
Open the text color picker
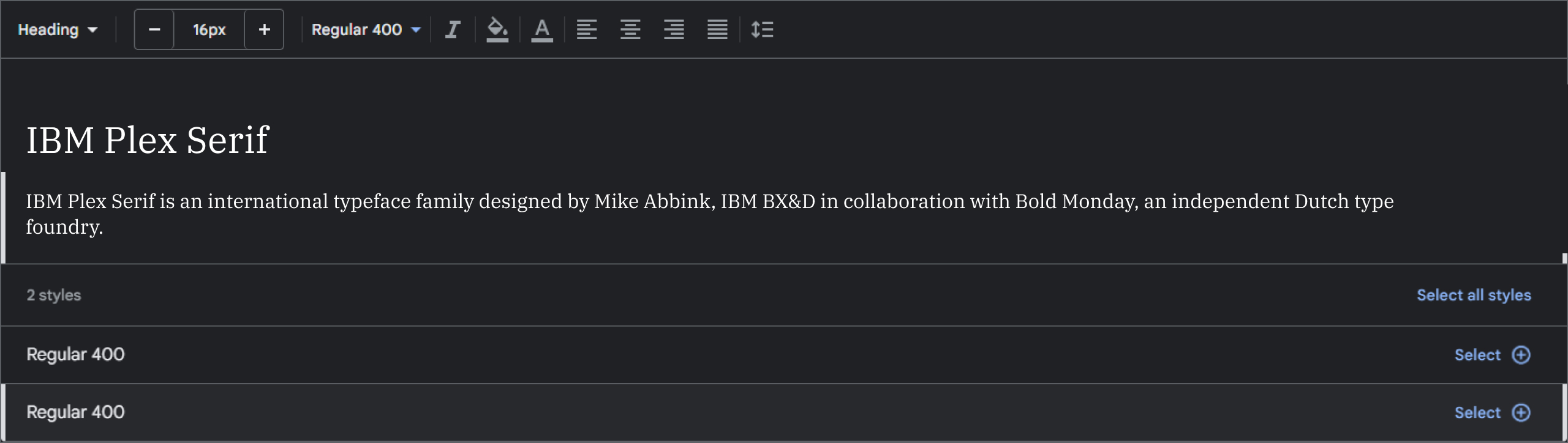point(542,29)
